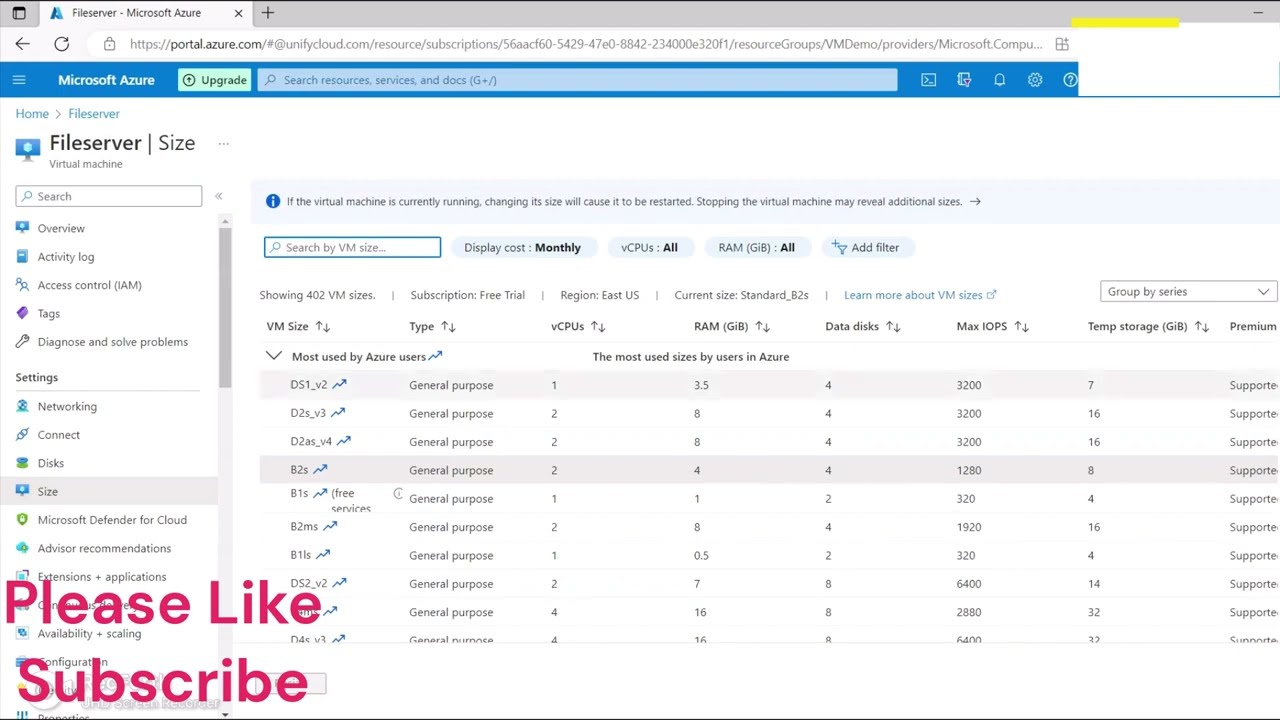Screen dimensions: 1280x720
Task: Open the notifications bell
Action: [x=999, y=80]
